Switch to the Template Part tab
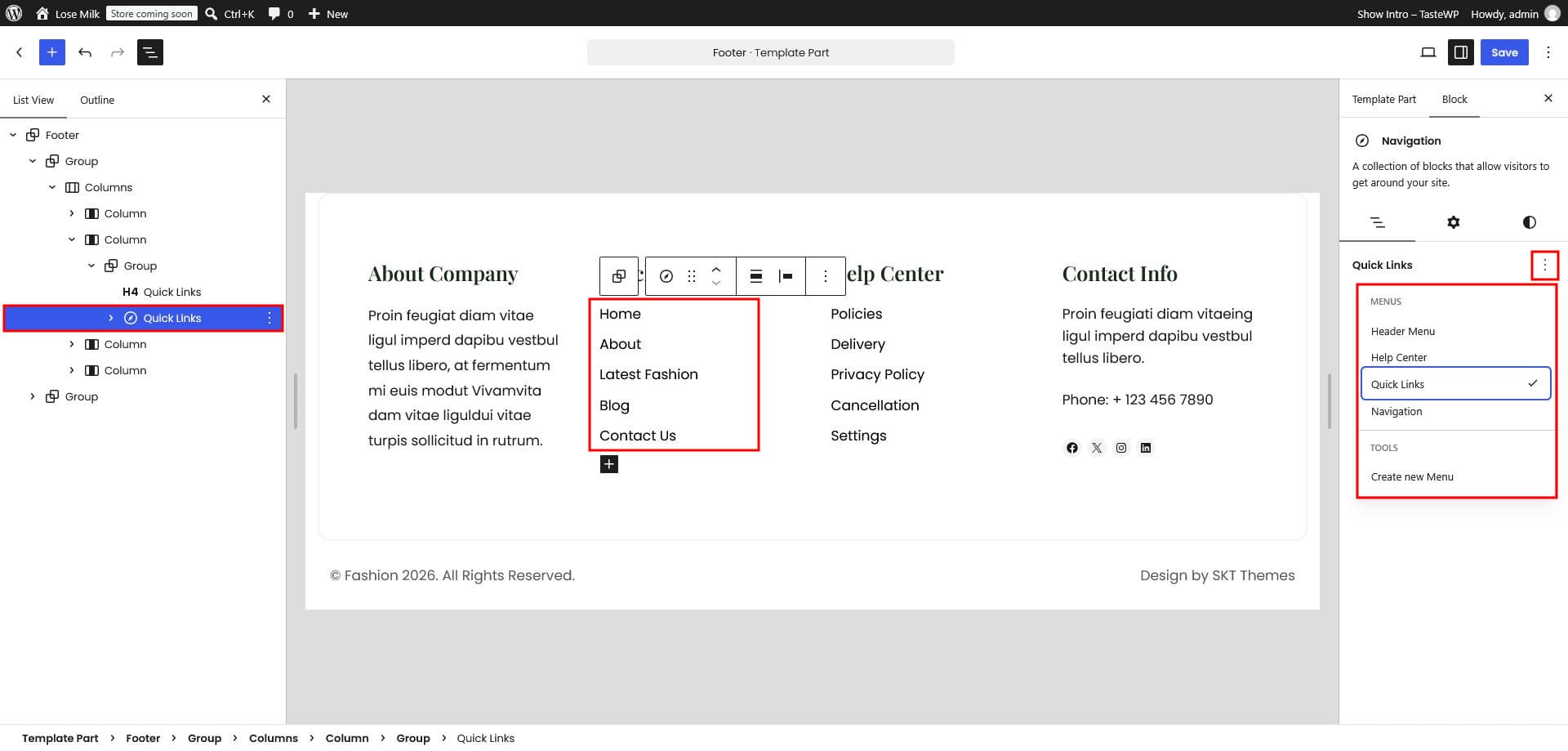The image size is (1568, 751). point(1384,99)
